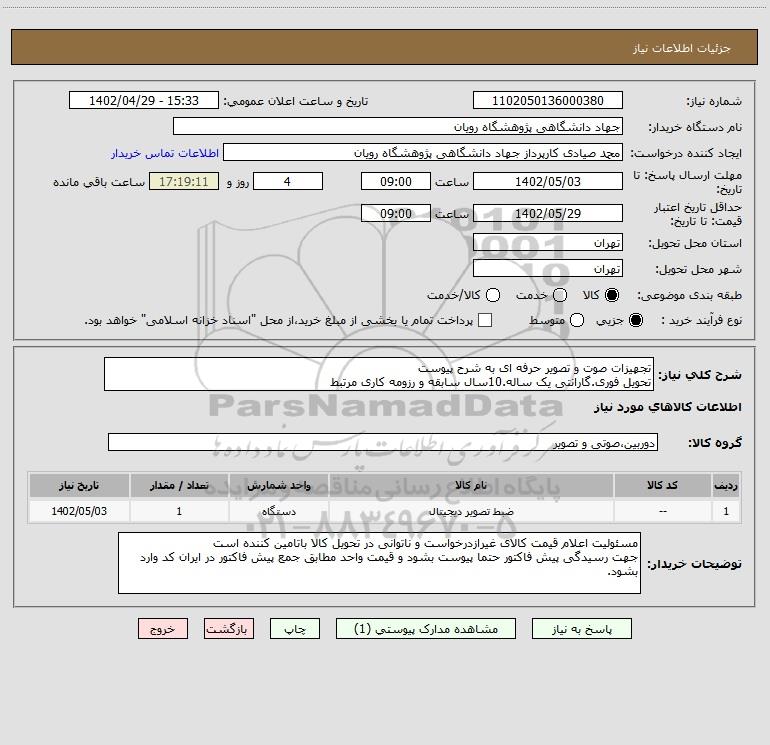This screenshot has width=770, height=745.
Task: Click the table date cell 1402/05/03
Action: (79, 511)
